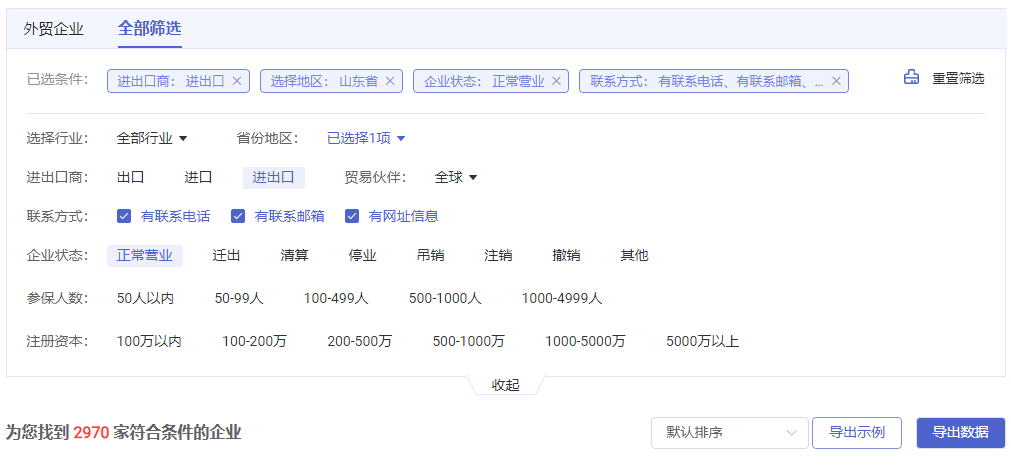This screenshot has width=1011, height=465.
Task: Uncheck the 有联系邮箱 checkbox
Action: coord(238,216)
